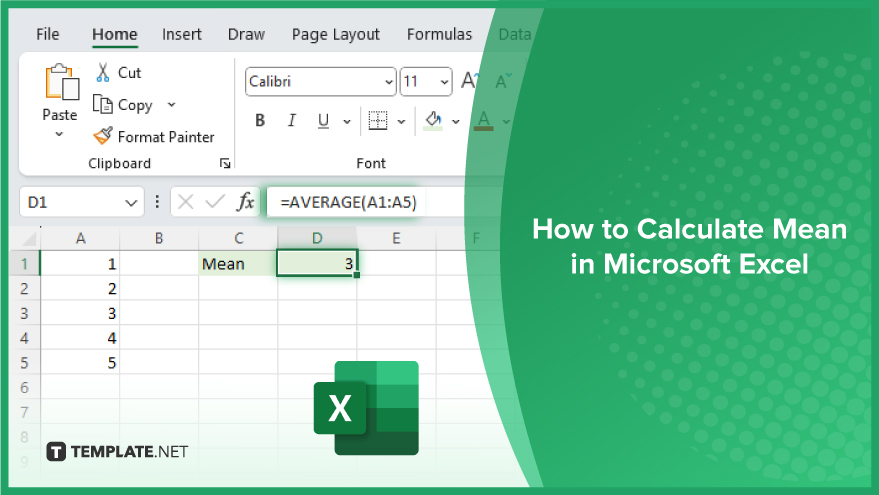Click the Format Painter label
Image resolution: width=879 pixels, height=495 pixels.
click(x=166, y=137)
